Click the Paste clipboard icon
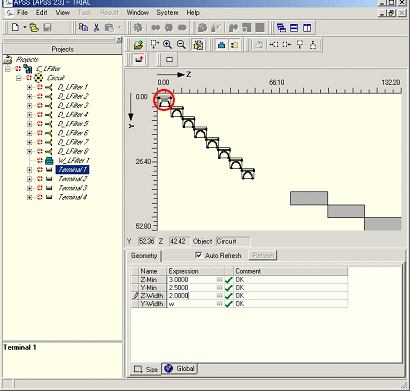410x391 pixels. click(x=109, y=27)
